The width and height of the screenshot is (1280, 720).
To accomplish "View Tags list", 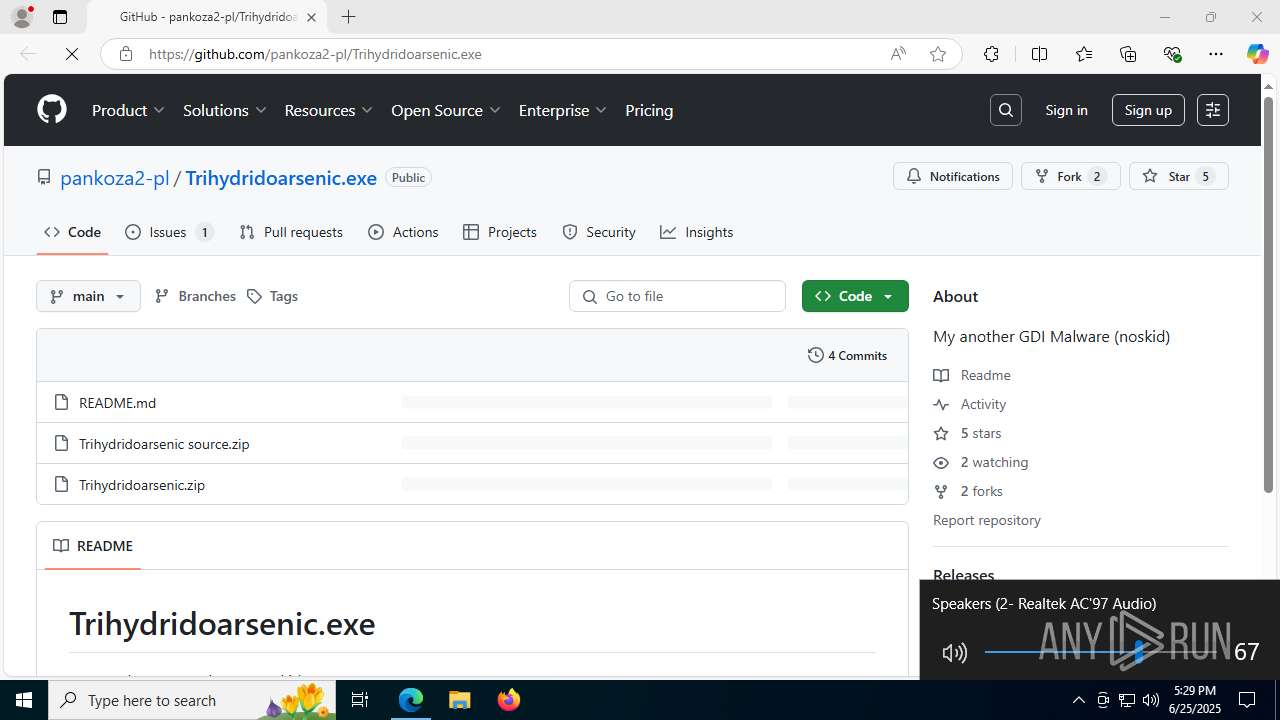I will coord(272,296).
